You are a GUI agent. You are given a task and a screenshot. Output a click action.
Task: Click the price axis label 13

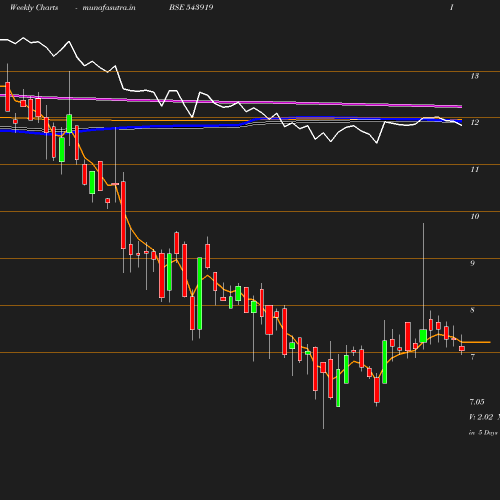click(x=475, y=76)
